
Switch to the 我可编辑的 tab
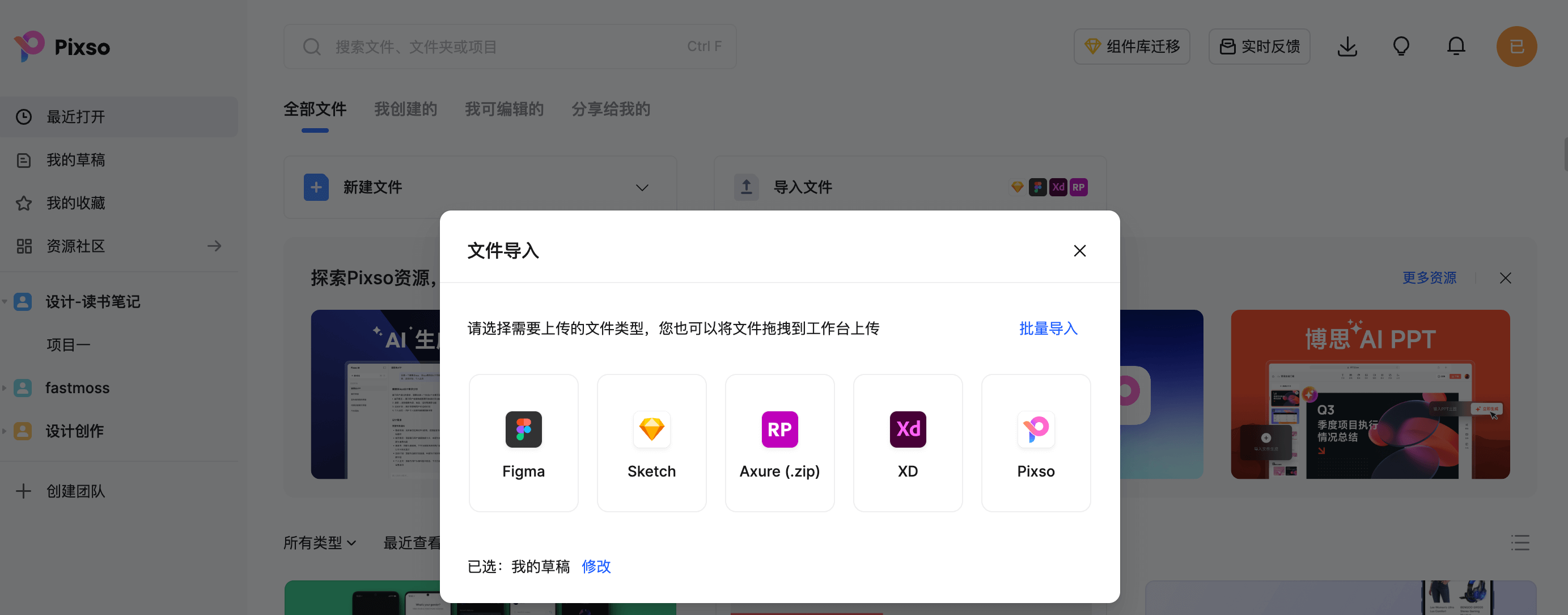[504, 109]
